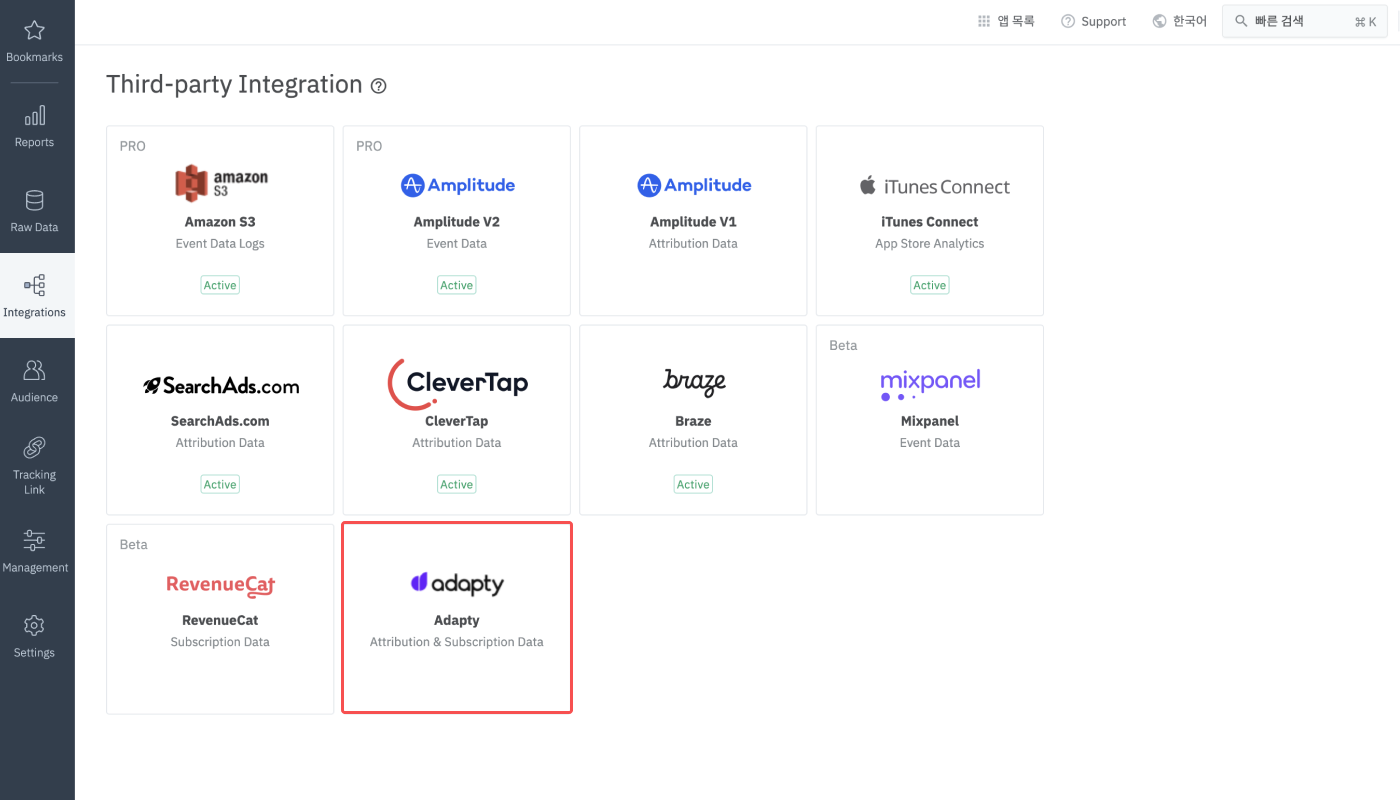Click the Adapty logo
This screenshot has width=1400, height=800.
pos(457,583)
